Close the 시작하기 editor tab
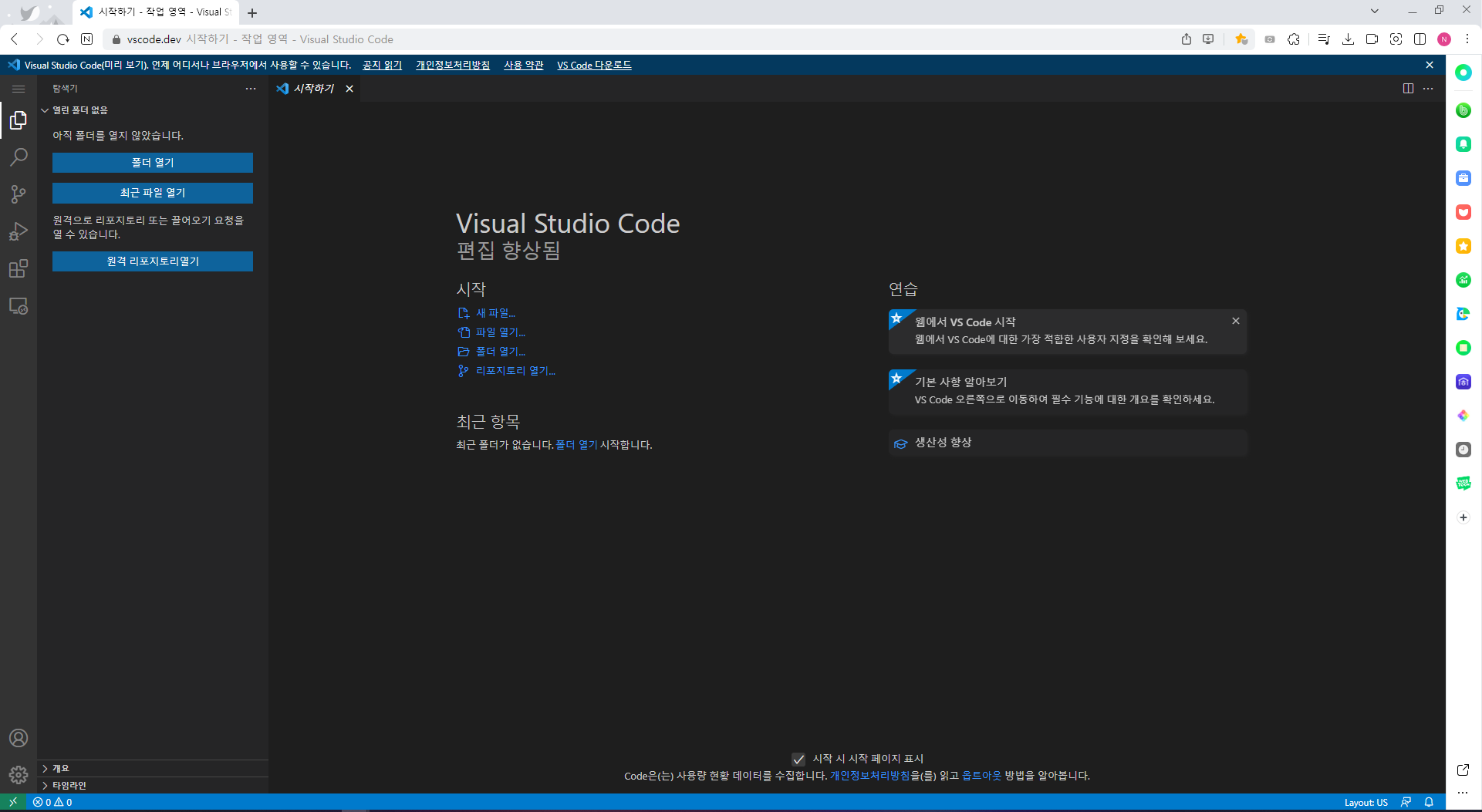Viewport: 1482px width, 812px height. 349,89
